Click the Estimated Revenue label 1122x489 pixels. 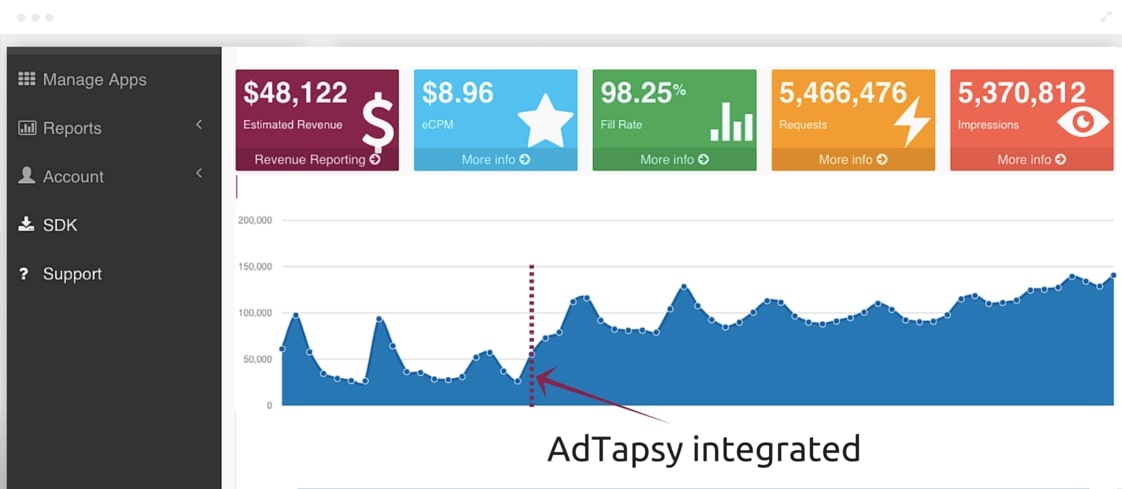click(293, 125)
